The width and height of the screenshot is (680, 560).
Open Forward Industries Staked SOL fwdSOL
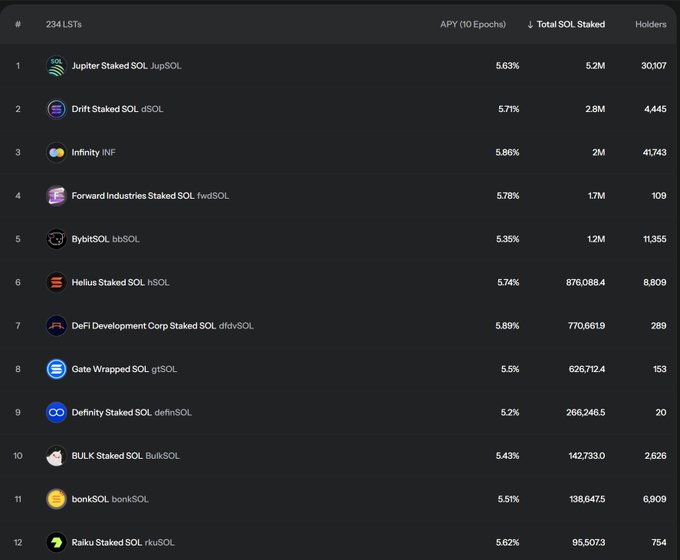coord(150,196)
